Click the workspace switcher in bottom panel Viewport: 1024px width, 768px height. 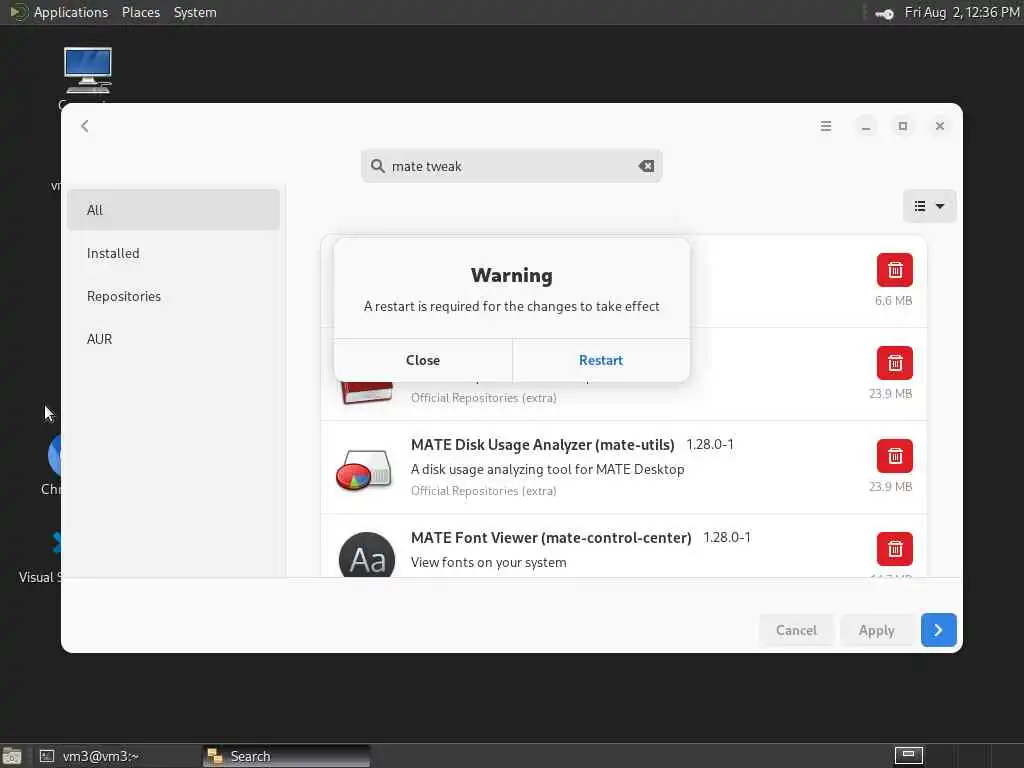(908, 756)
